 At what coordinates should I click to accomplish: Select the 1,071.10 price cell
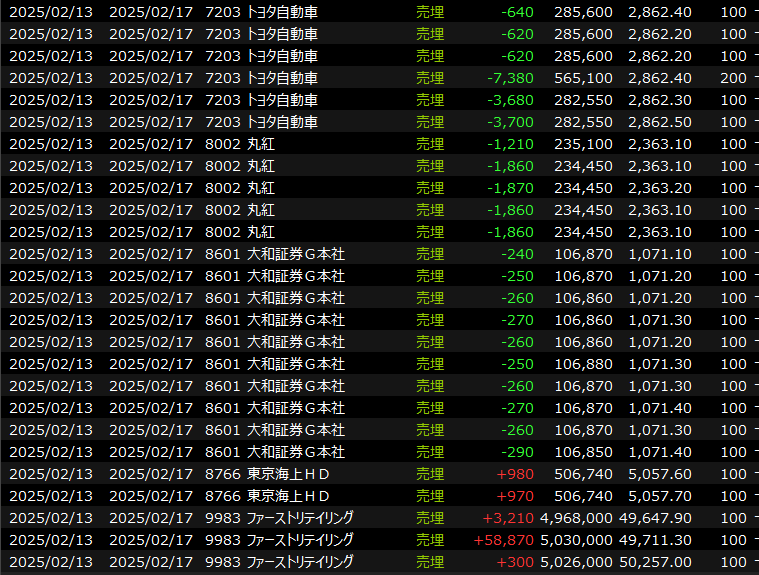(x=663, y=254)
